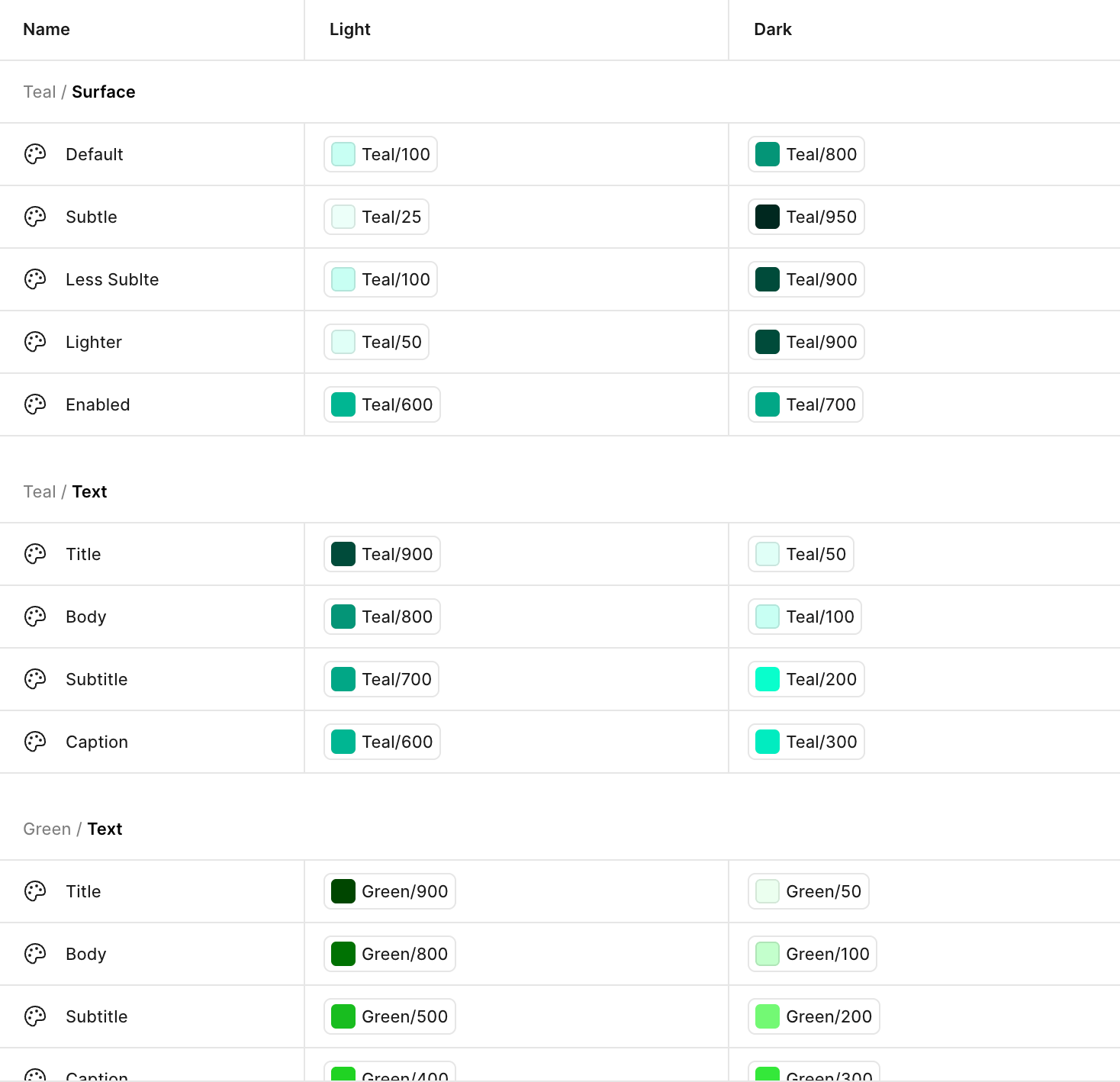Image resolution: width=1120 pixels, height=1082 pixels.
Task: Click Teal/900 chip in Less Sublte row
Action: (x=806, y=279)
